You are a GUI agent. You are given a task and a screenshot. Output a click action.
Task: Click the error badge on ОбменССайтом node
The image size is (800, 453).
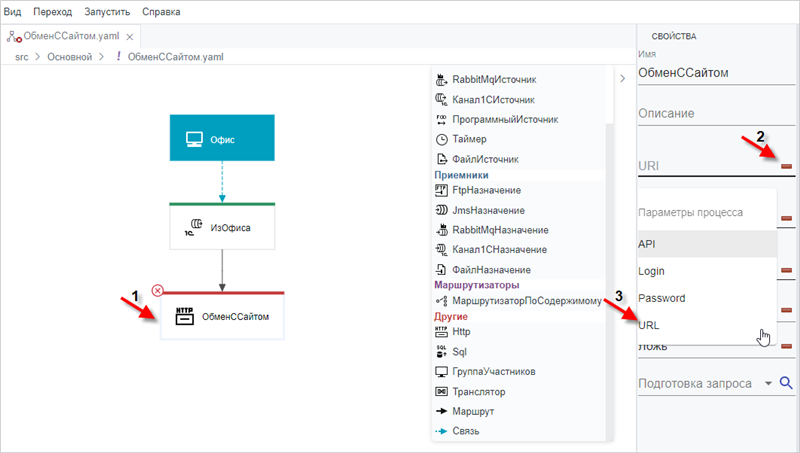coord(158,290)
